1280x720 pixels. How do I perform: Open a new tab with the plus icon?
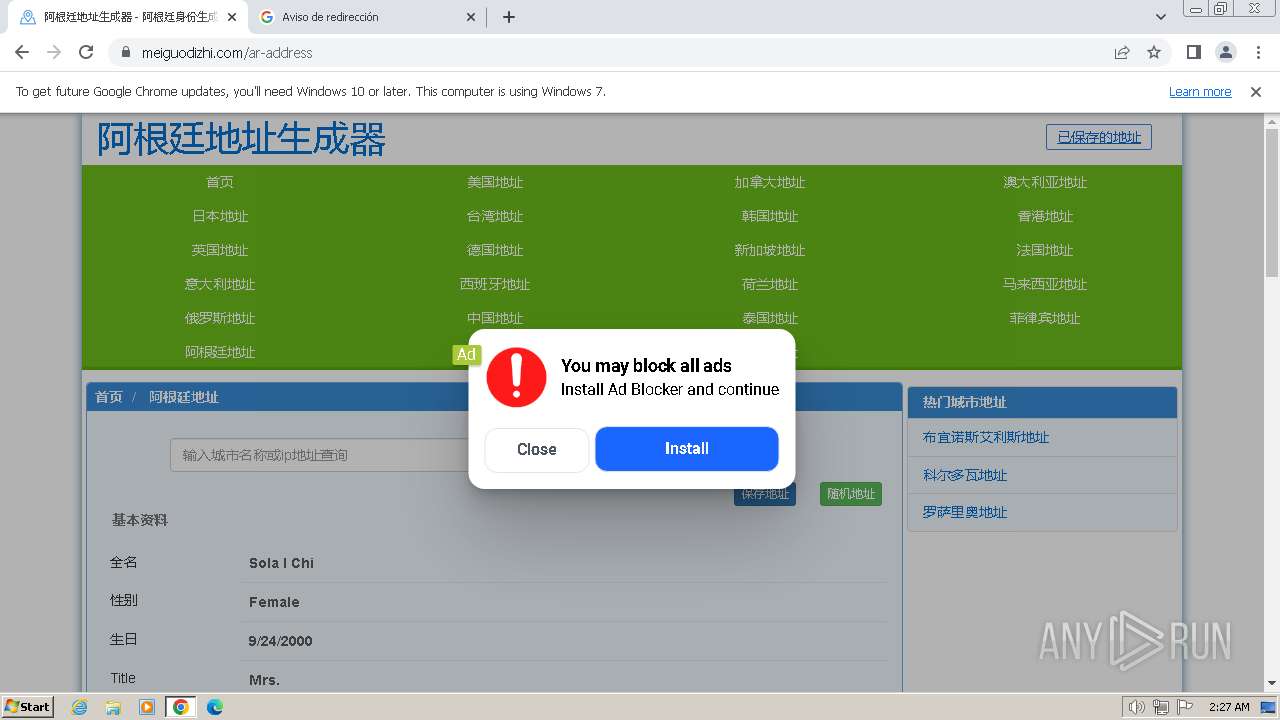pos(509,17)
